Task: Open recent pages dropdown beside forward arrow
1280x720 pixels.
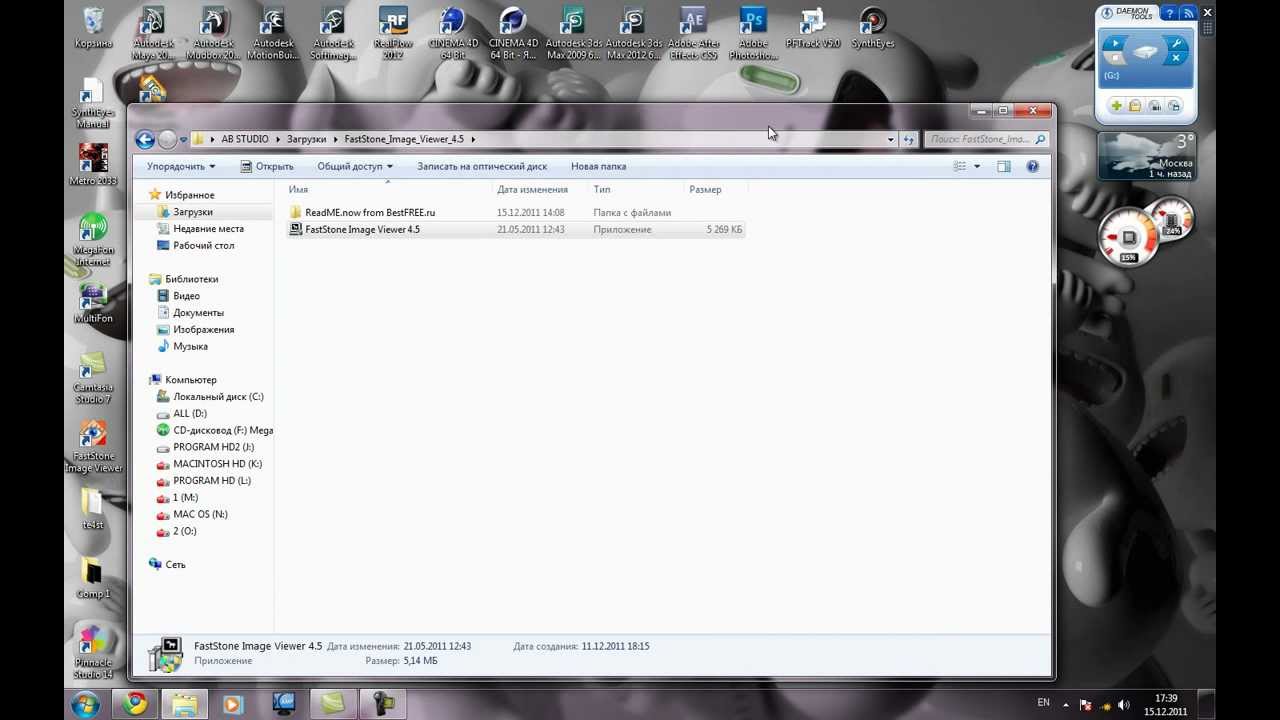Action: coord(183,139)
